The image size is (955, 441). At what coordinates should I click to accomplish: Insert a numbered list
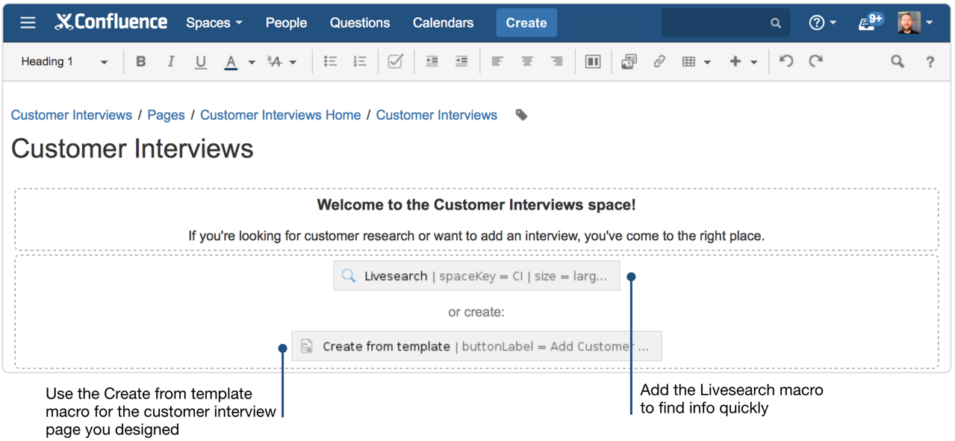coord(360,62)
